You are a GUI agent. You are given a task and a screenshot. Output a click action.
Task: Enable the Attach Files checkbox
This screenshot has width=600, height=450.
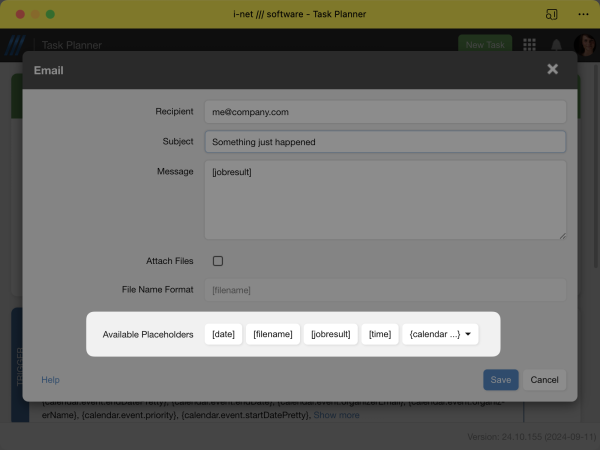click(218, 261)
